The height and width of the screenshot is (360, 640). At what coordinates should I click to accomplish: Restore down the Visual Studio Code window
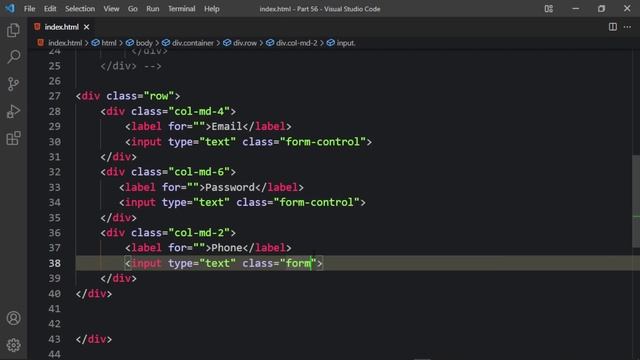coord(601,9)
